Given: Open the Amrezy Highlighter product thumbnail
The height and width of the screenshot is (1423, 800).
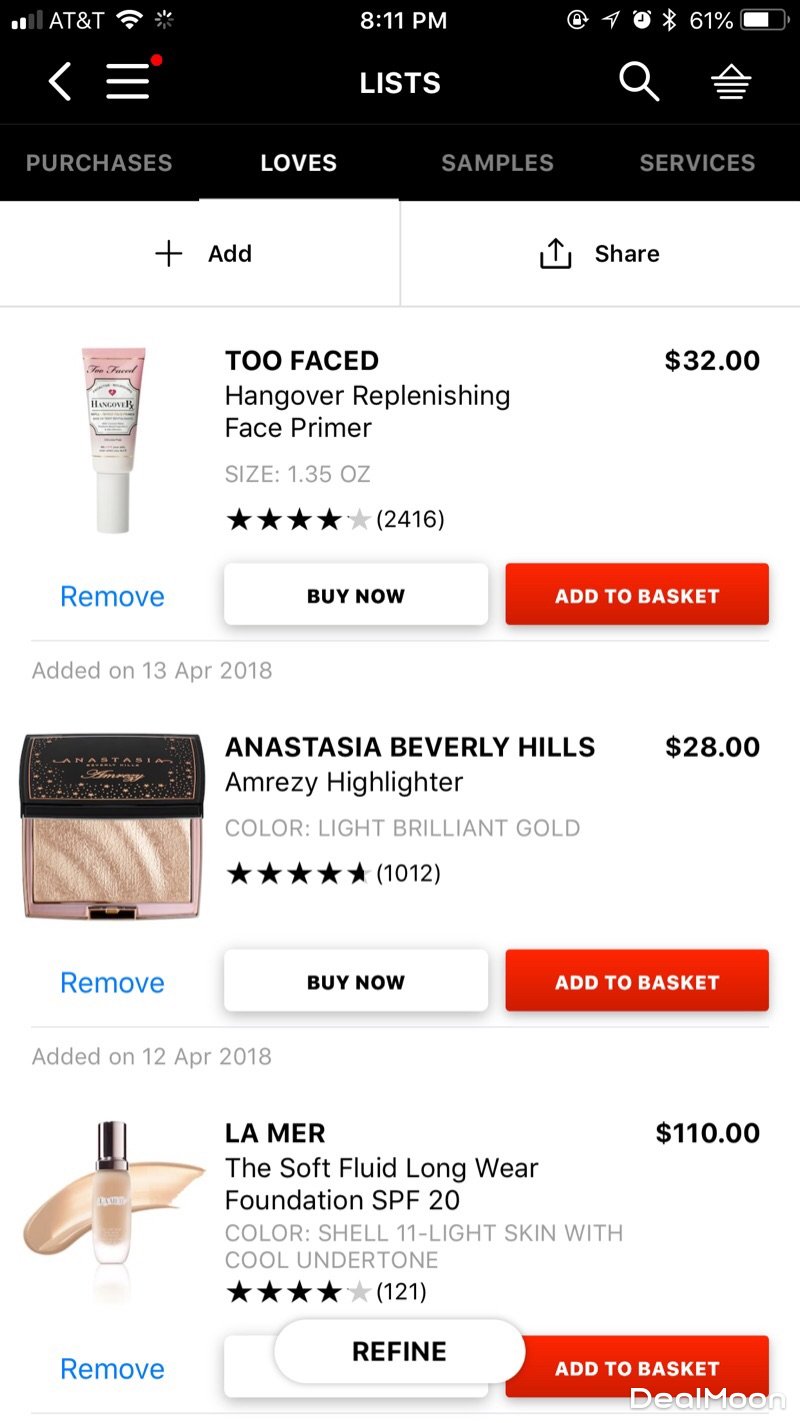Looking at the screenshot, I should tap(112, 826).
